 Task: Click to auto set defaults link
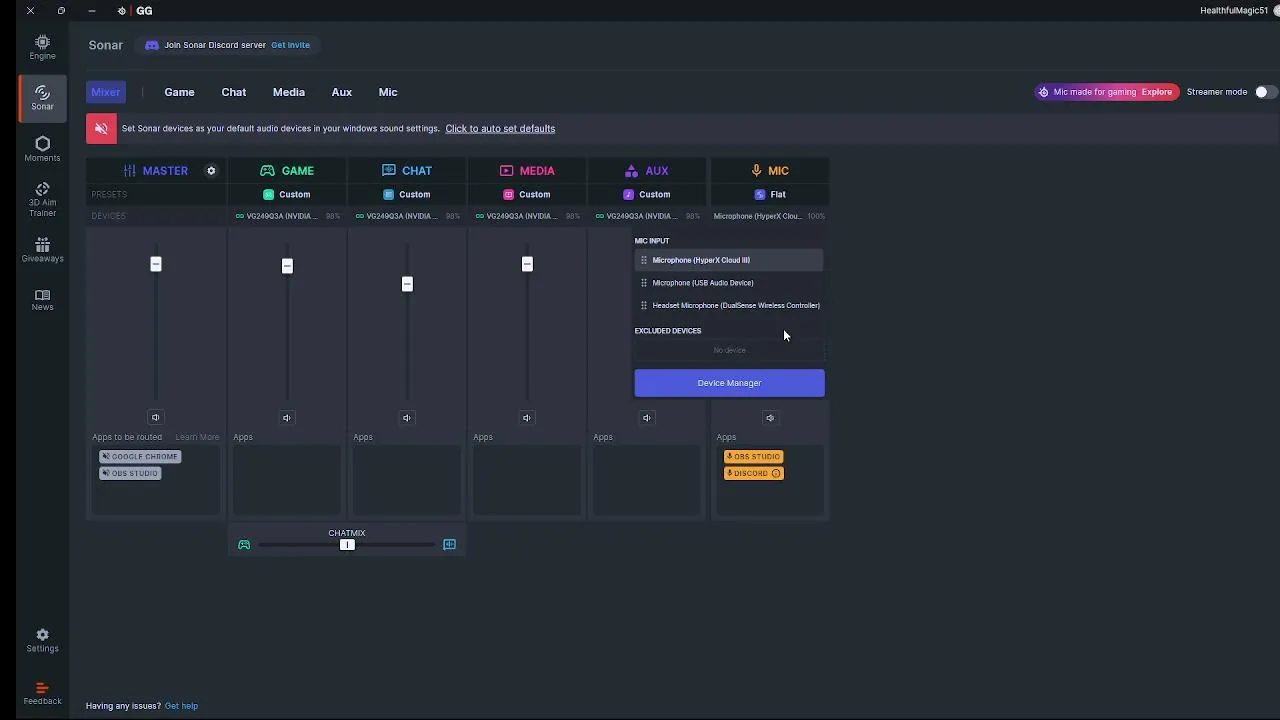[x=500, y=128]
